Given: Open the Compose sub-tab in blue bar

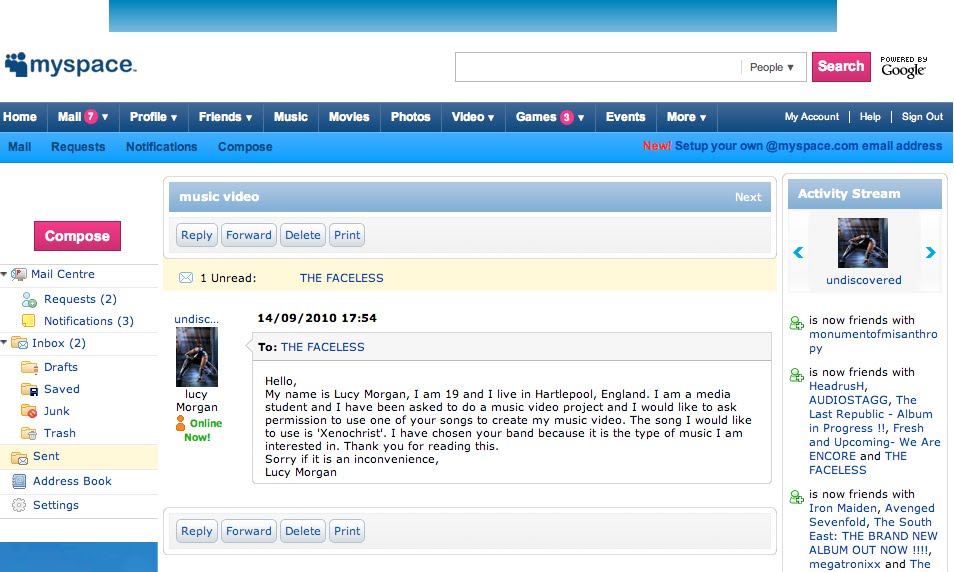Looking at the screenshot, I should click(x=245, y=147).
